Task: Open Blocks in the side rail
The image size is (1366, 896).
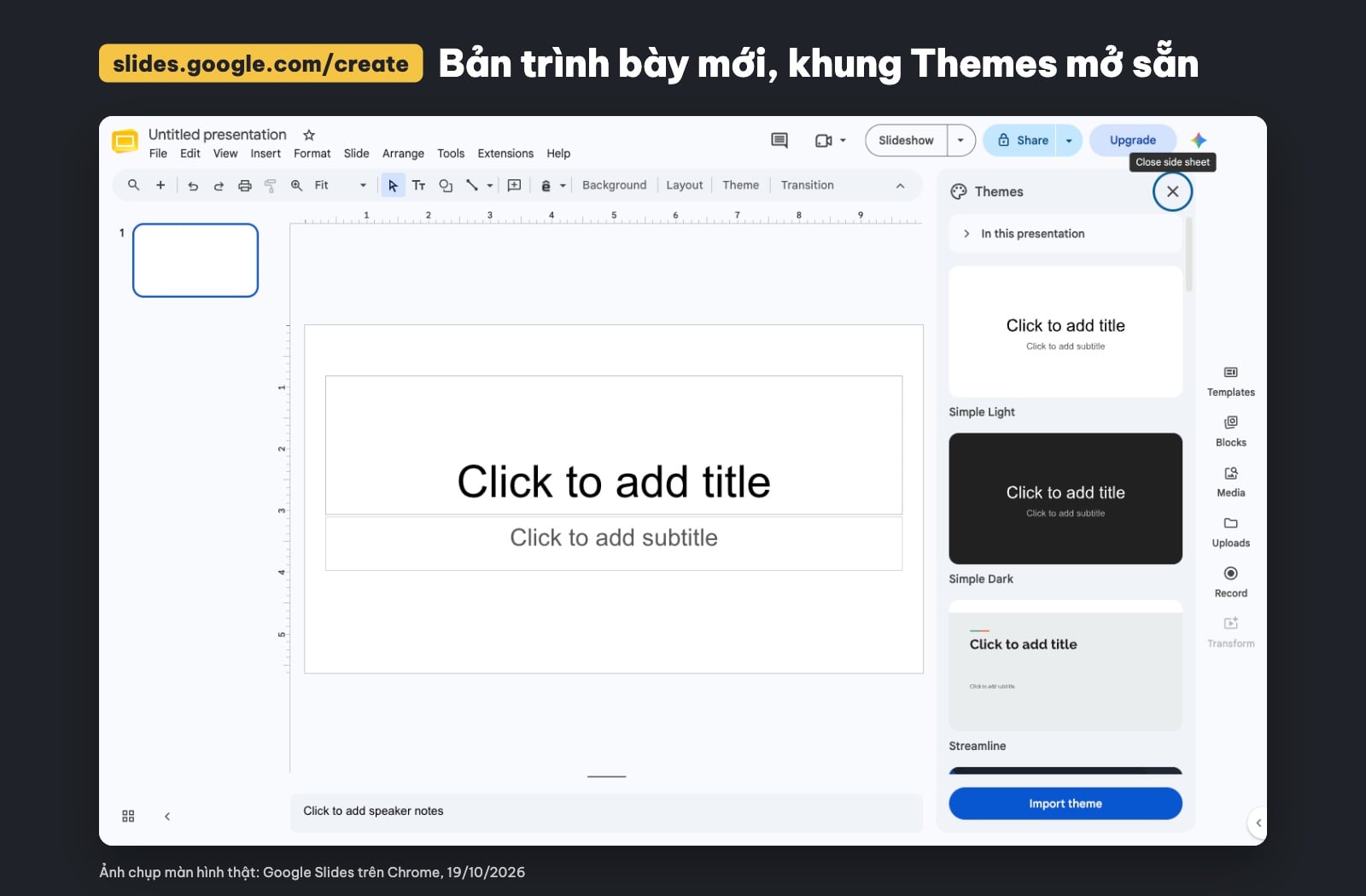Action: coord(1231,432)
